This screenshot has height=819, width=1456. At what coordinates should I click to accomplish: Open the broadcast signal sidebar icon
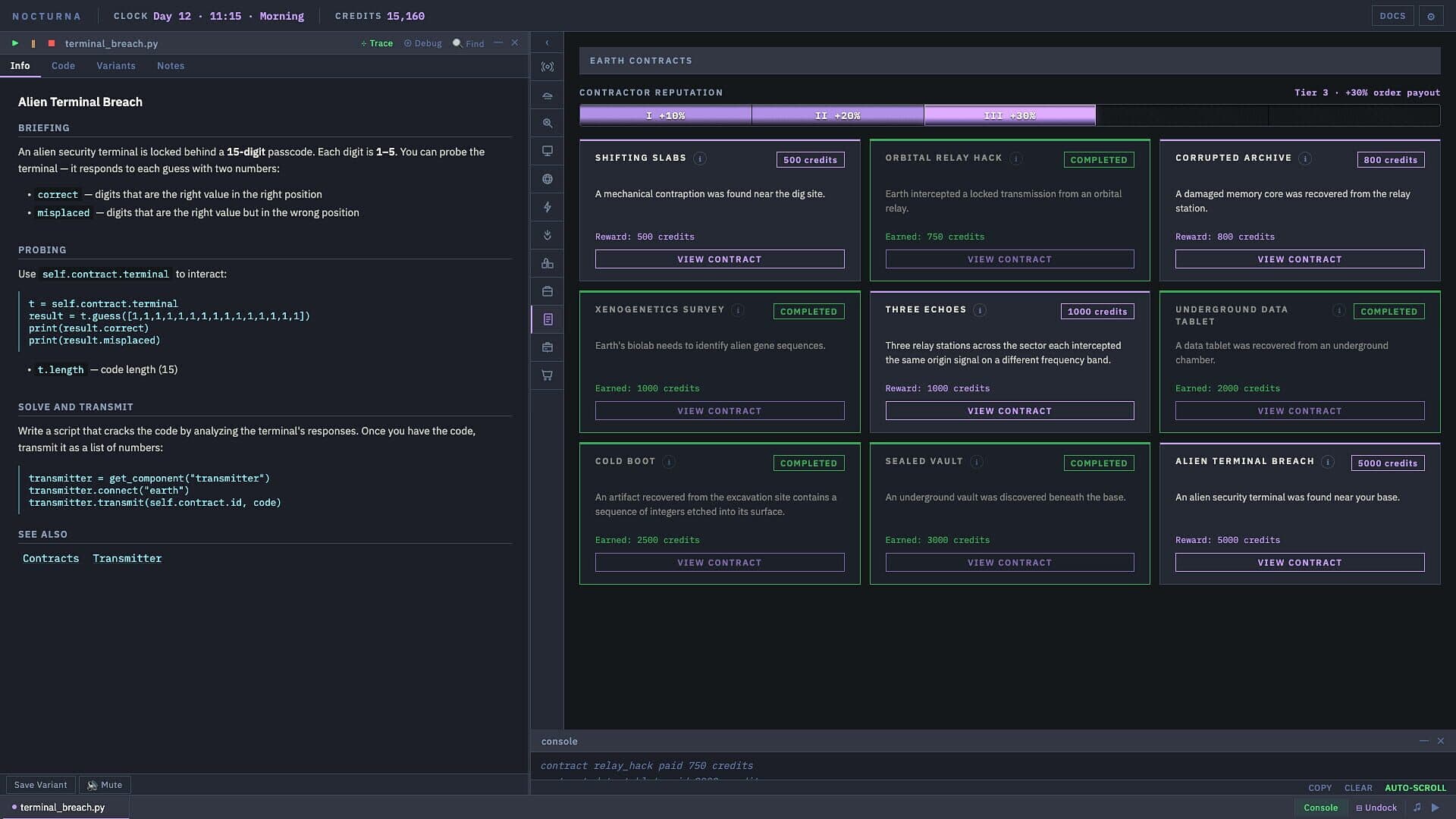548,67
